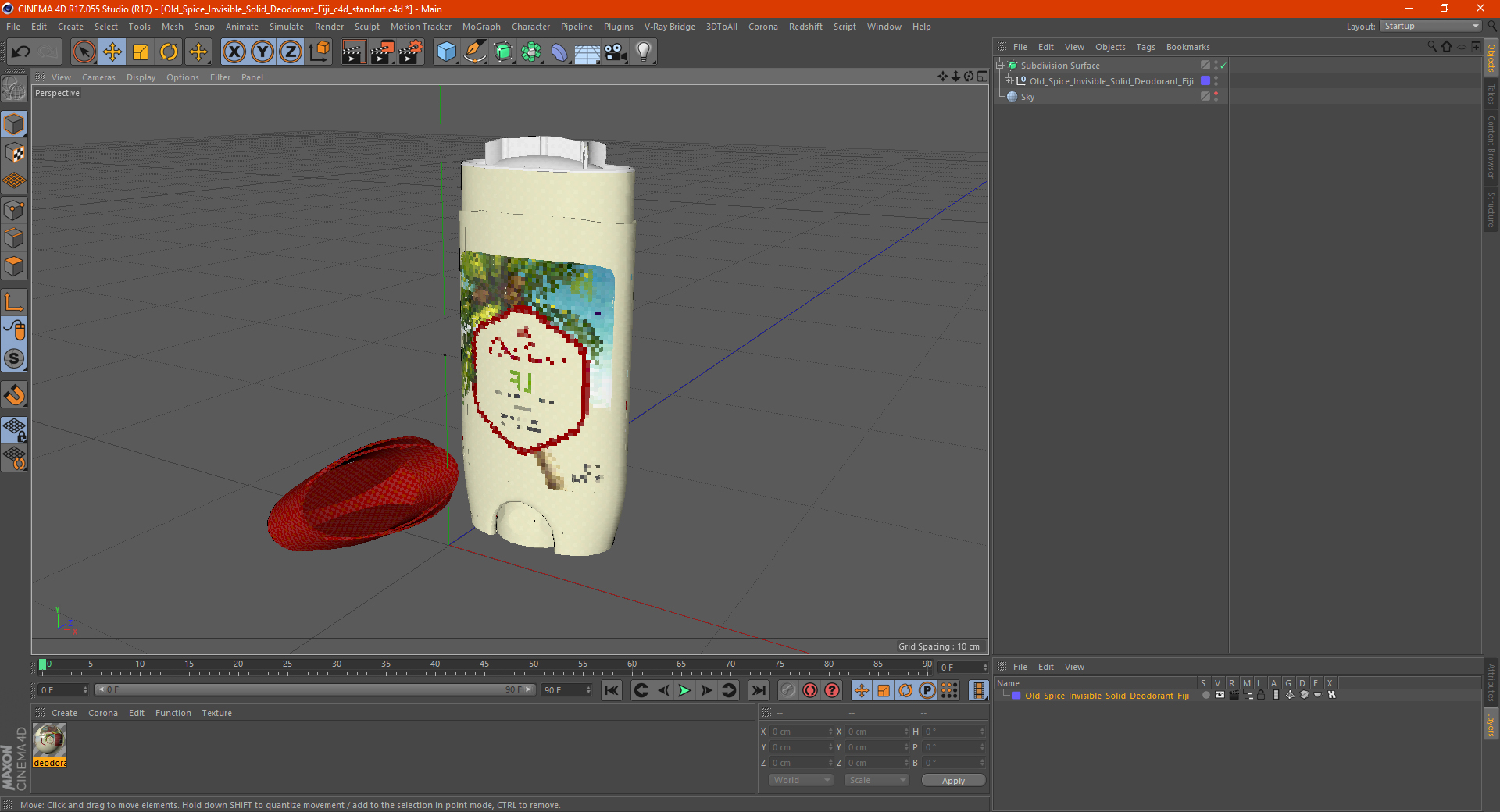The width and height of the screenshot is (1500, 812).
Task: Click Record Active Objects button
Action: 788,690
